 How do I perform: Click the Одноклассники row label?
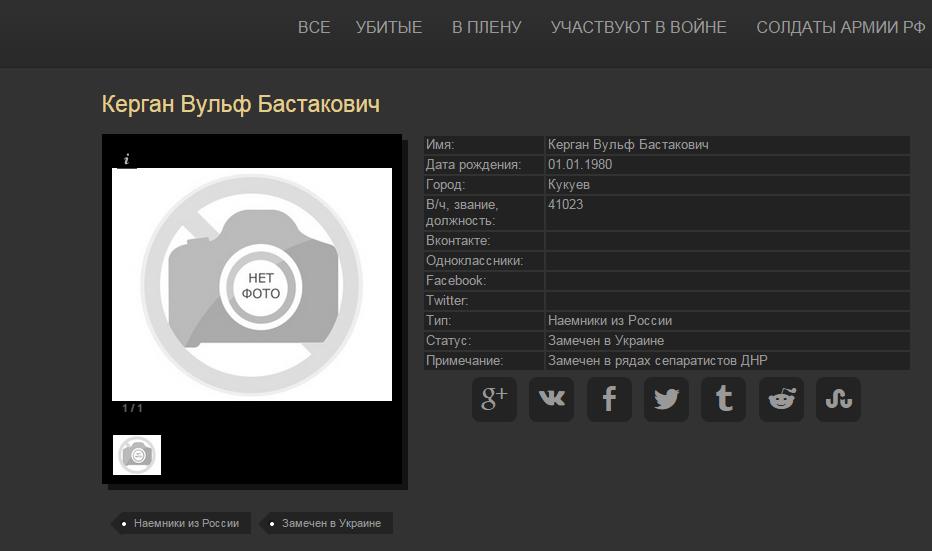point(474,260)
